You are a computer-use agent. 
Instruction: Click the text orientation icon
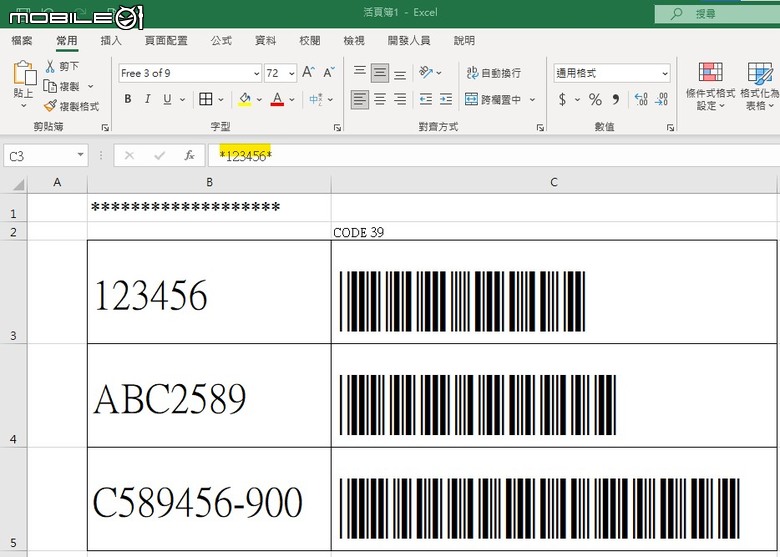click(426, 73)
